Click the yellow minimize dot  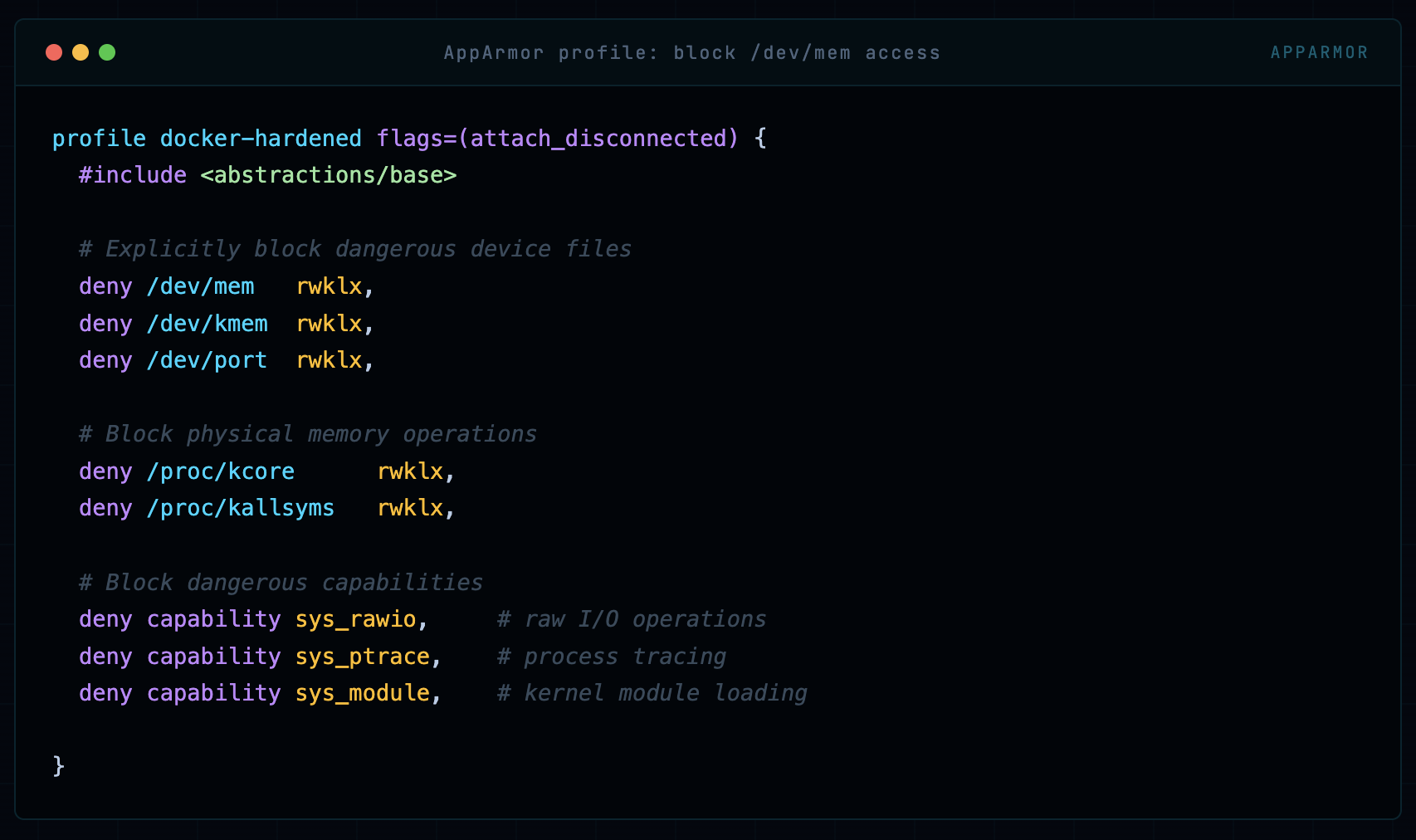point(81,52)
